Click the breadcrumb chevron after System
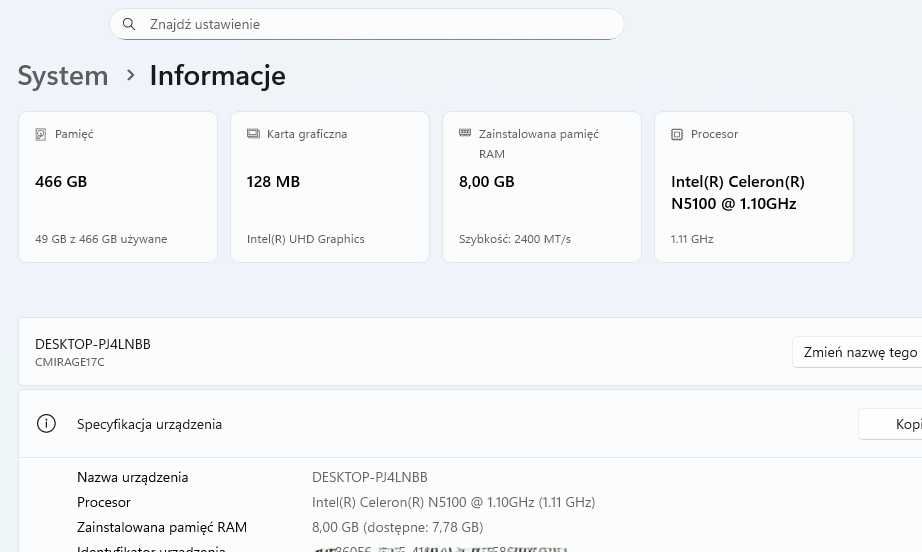The height and width of the screenshot is (552, 922). [x=131, y=75]
